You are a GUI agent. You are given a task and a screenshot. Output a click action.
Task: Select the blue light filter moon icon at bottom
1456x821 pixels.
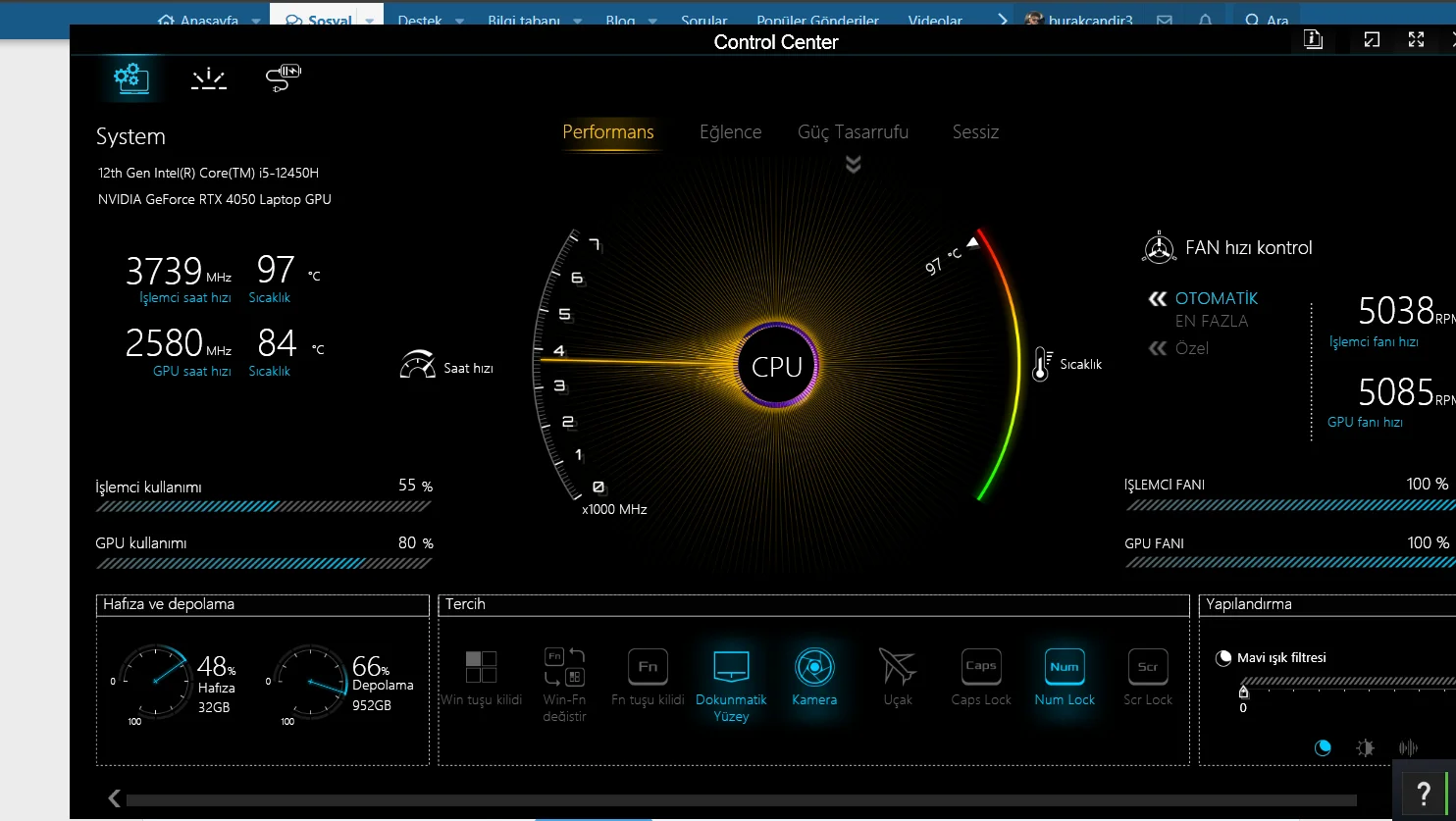tap(1323, 747)
